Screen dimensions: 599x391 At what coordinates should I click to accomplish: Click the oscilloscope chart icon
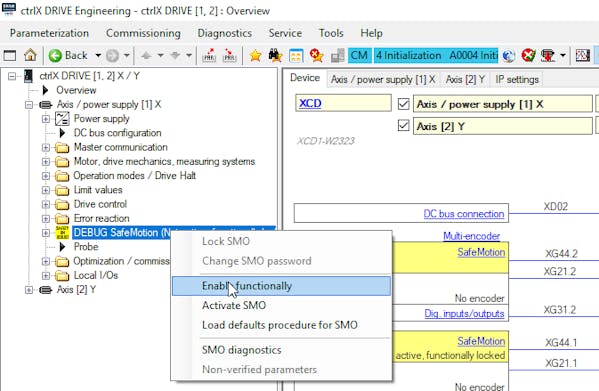click(x=583, y=56)
